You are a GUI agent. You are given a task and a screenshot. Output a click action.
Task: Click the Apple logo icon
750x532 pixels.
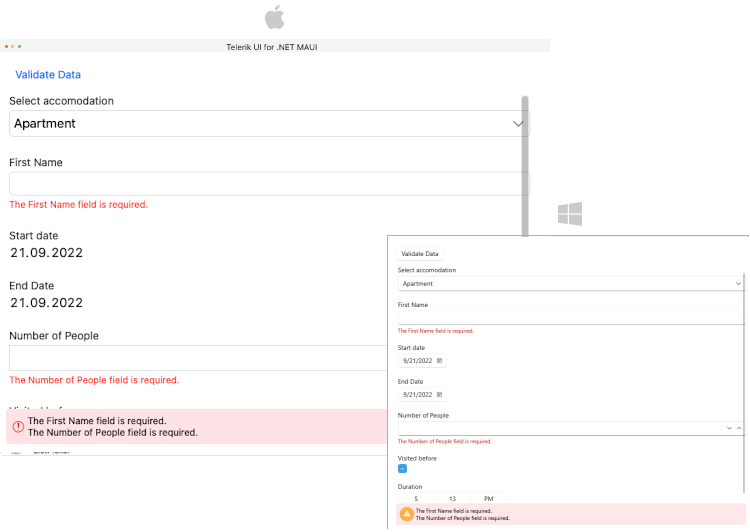coord(274,17)
